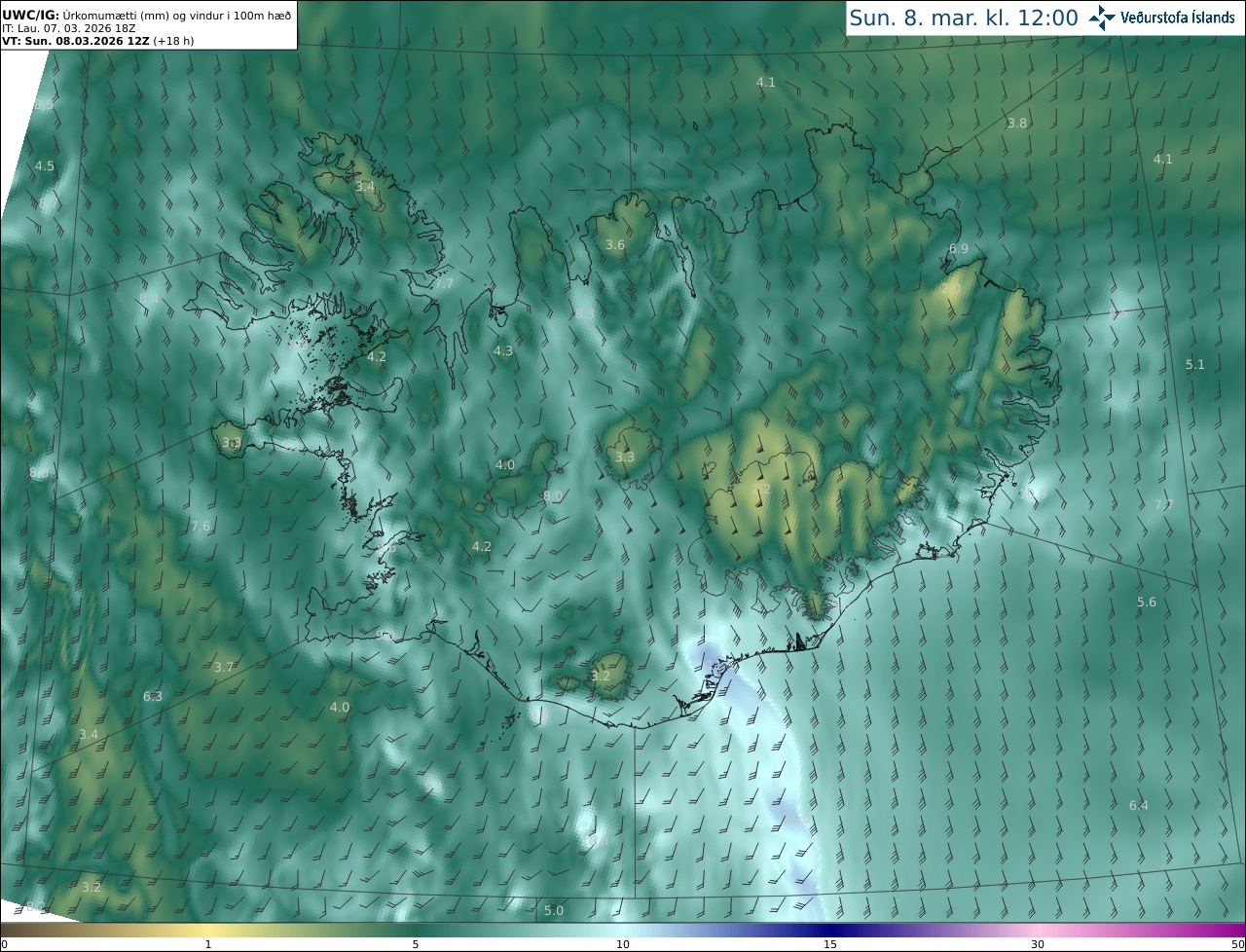
Task: Click the colorbar label '50'
Action: click(x=1237, y=944)
